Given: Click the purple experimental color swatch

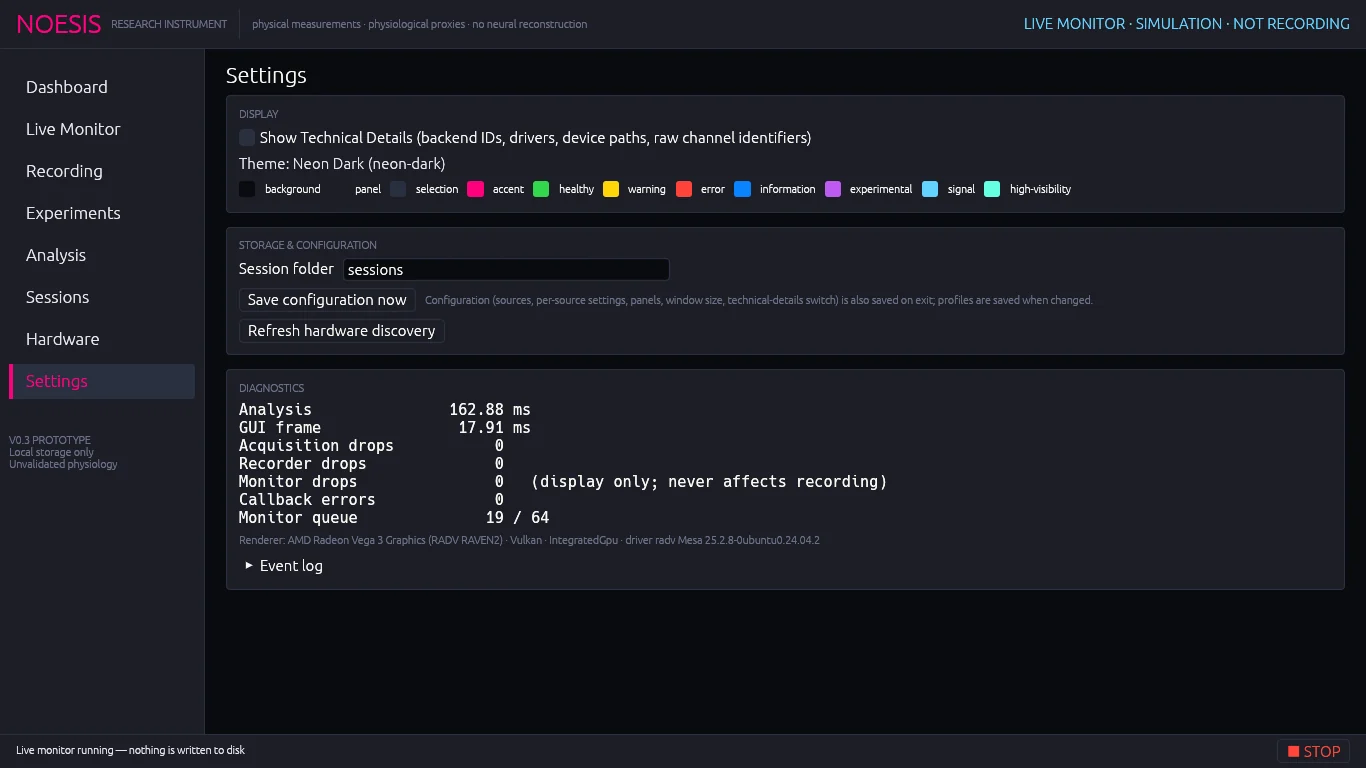Looking at the screenshot, I should click(x=833, y=189).
